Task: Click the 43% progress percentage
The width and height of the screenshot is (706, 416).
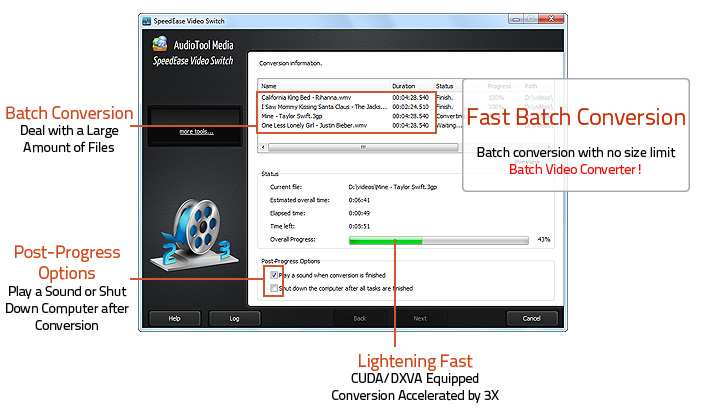Action: [544, 240]
